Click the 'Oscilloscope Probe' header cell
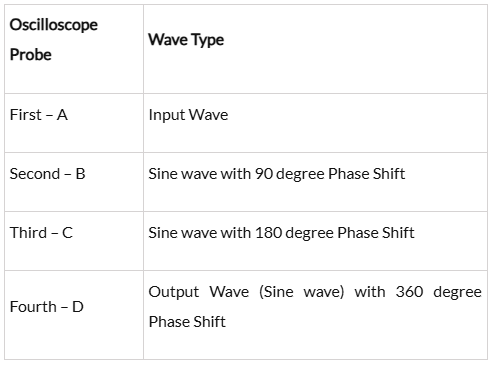This screenshot has width=491, height=366. 74,49
